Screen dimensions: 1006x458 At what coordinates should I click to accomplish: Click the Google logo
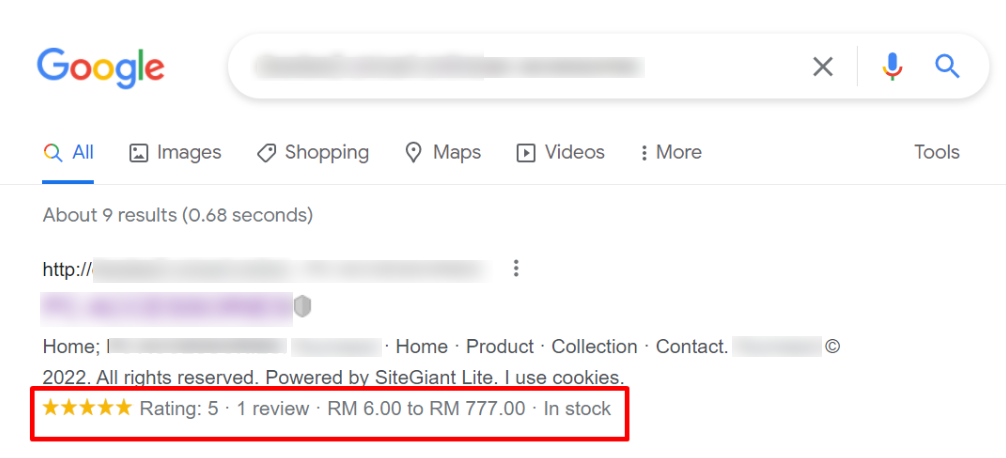point(101,67)
